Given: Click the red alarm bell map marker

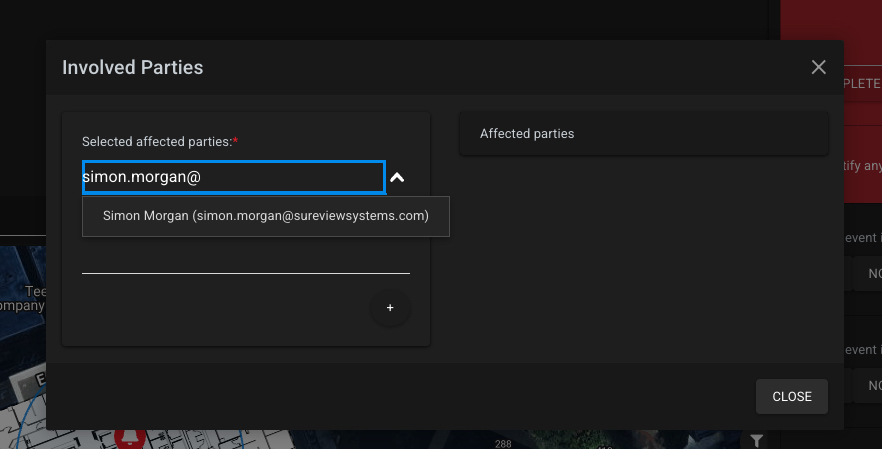Looking at the screenshot, I should click(x=130, y=439).
